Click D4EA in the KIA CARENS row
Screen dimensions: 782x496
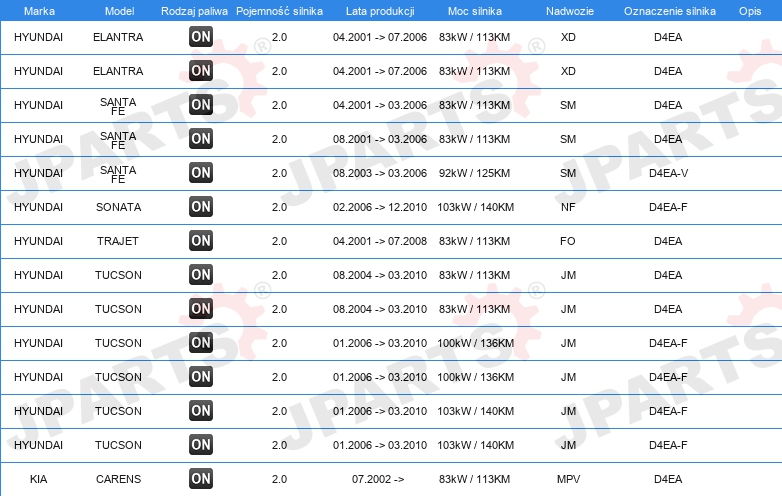pyautogui.click(x=668, y=479)
